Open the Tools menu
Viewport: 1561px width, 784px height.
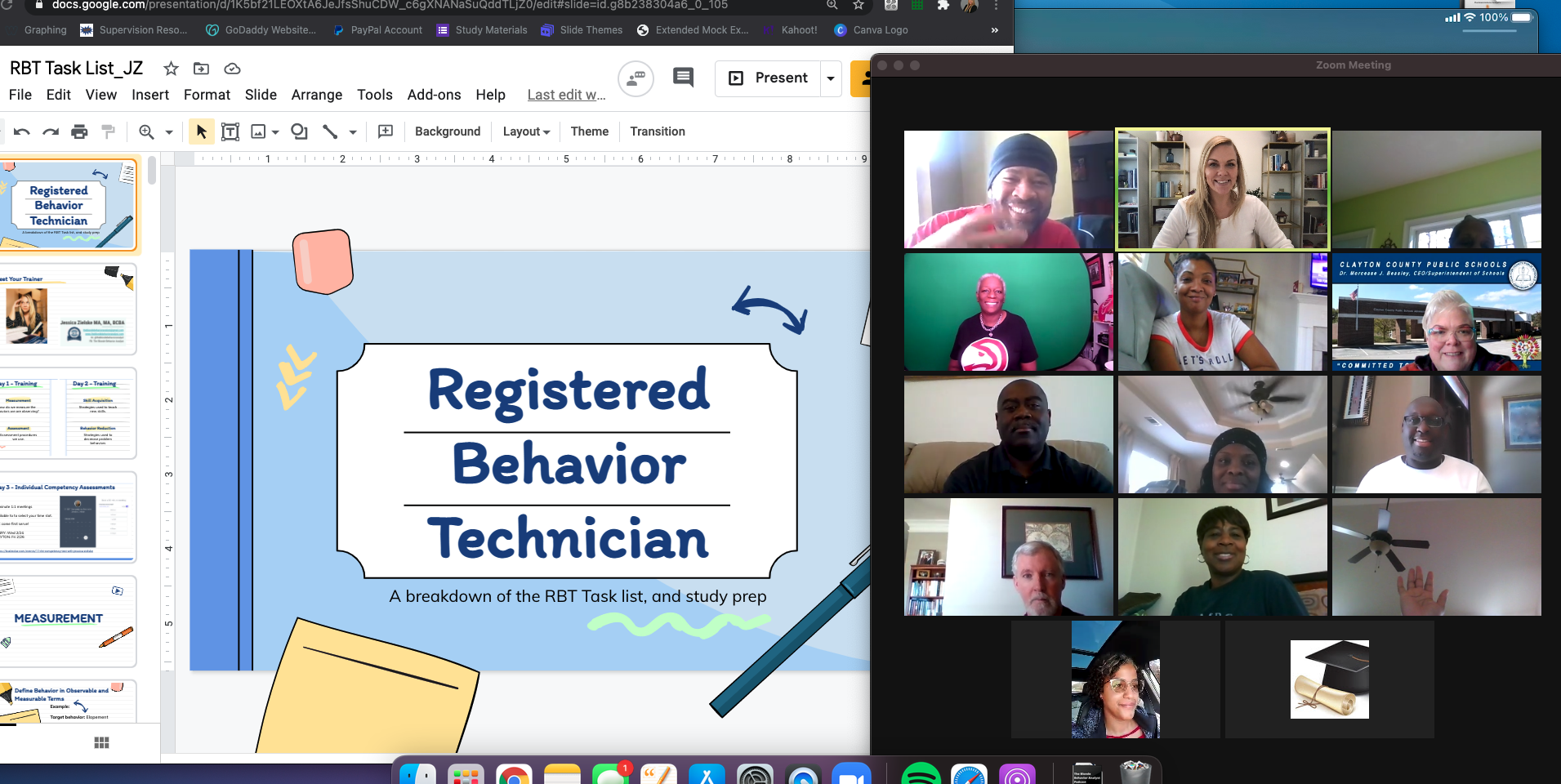tap(375, 95)
